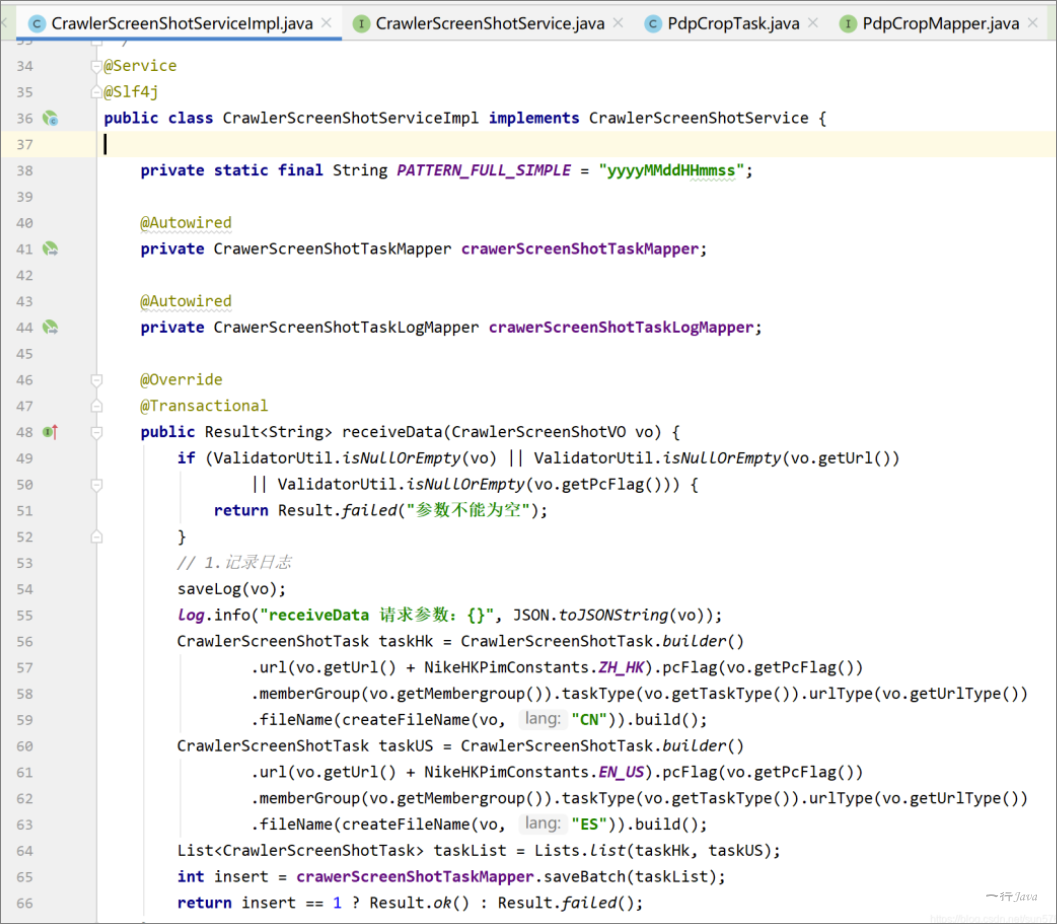Click the @Service annotation
Screen dimensions: 1057x924
(x=140, y=66)
